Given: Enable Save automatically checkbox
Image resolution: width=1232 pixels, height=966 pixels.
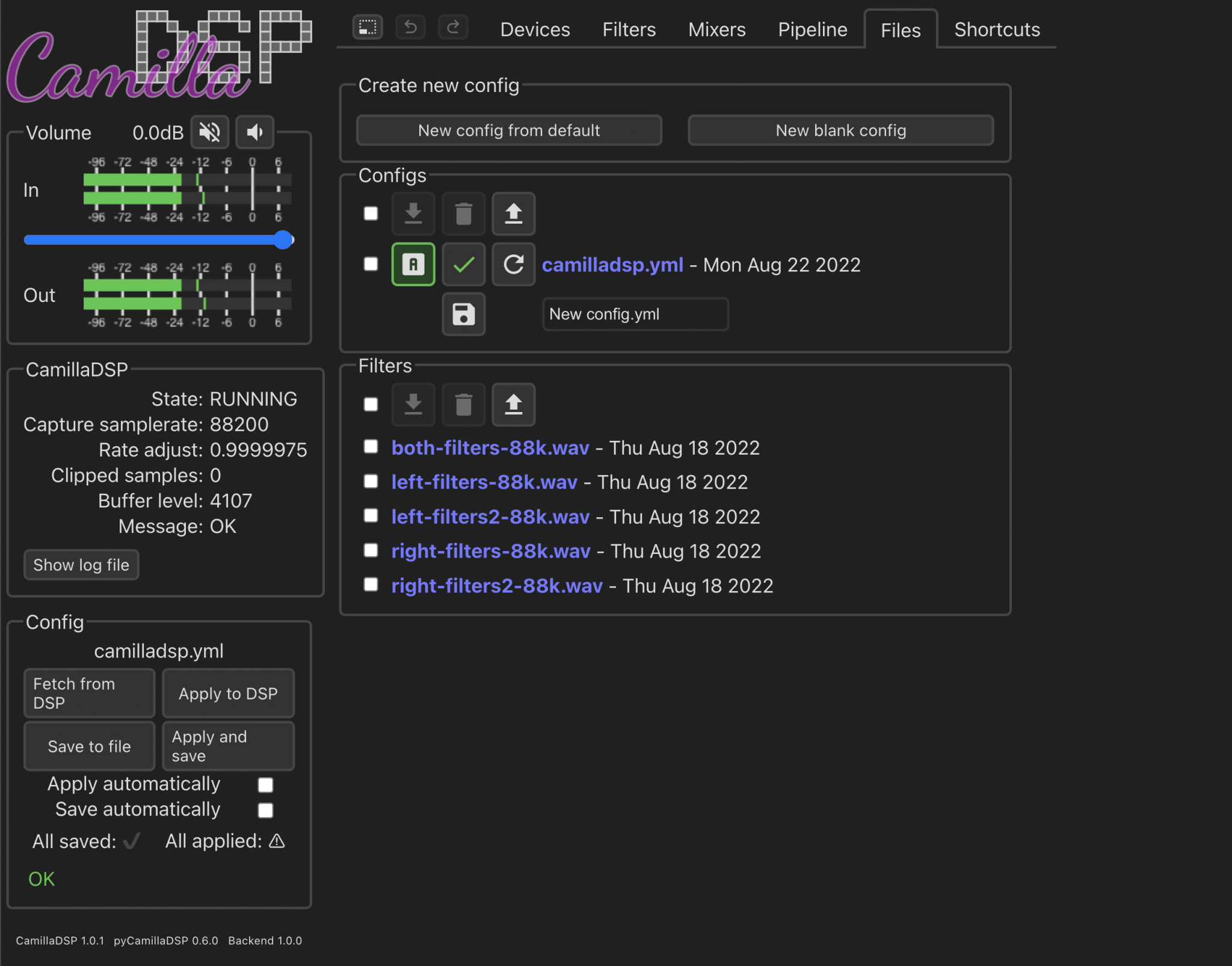Looking at the screenshot, I should tap(265, 810).
